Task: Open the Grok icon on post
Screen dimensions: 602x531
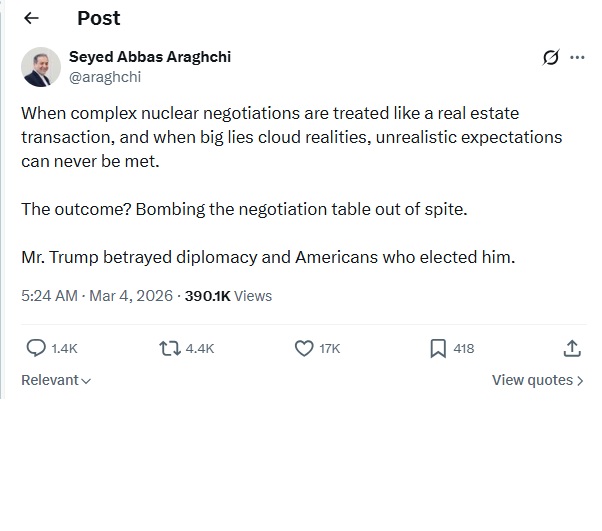Action: 550,58
